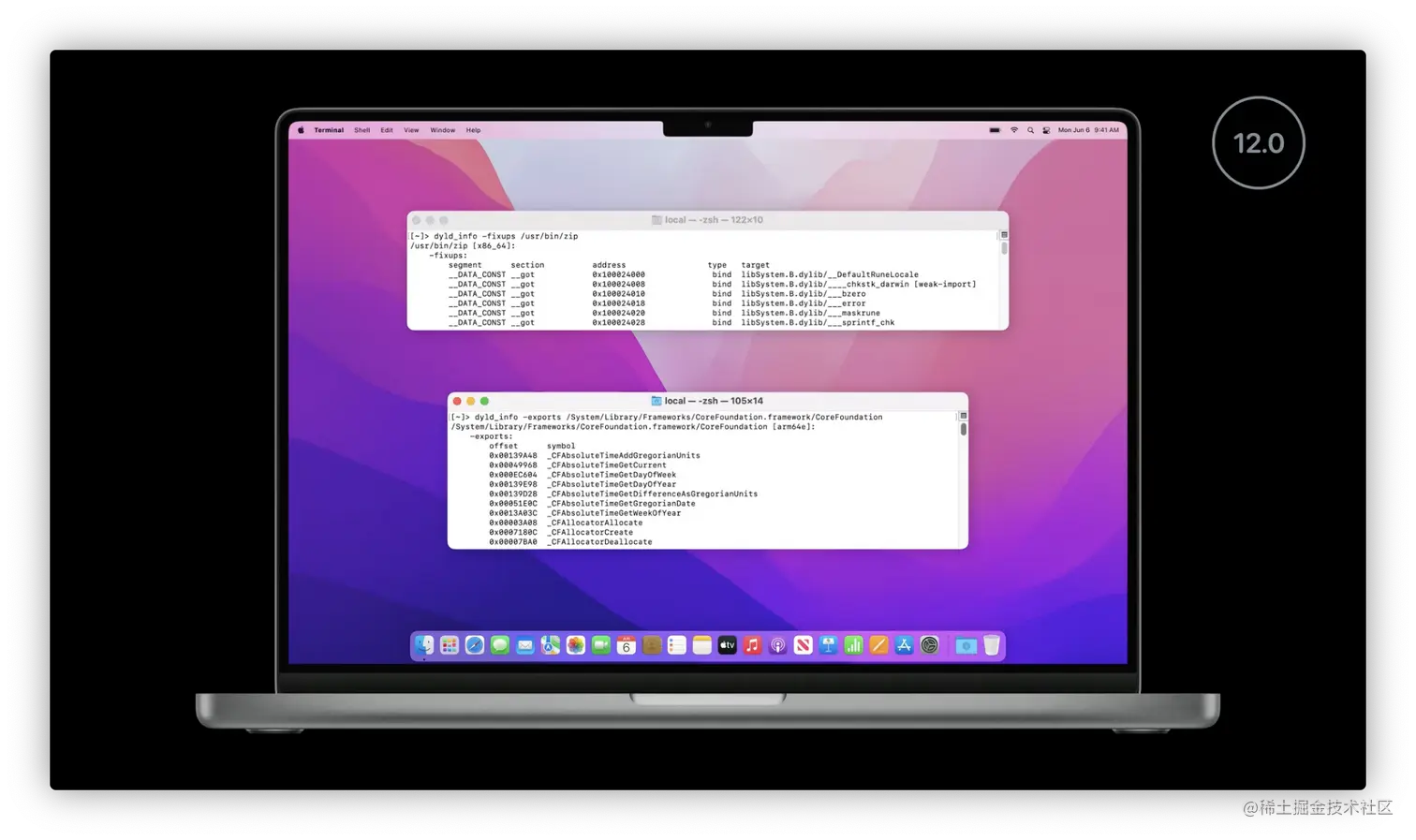Viewport: 1416px width, 840px height.
Task: Launch Pages from the Dock
Action: (879, 645)
